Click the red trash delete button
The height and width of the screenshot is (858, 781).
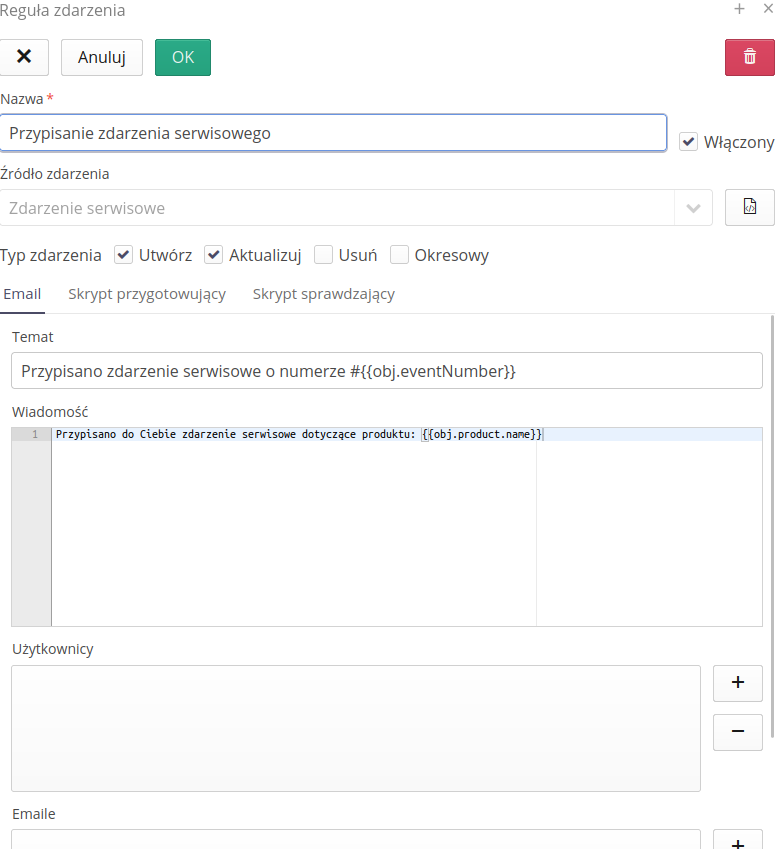749,57
